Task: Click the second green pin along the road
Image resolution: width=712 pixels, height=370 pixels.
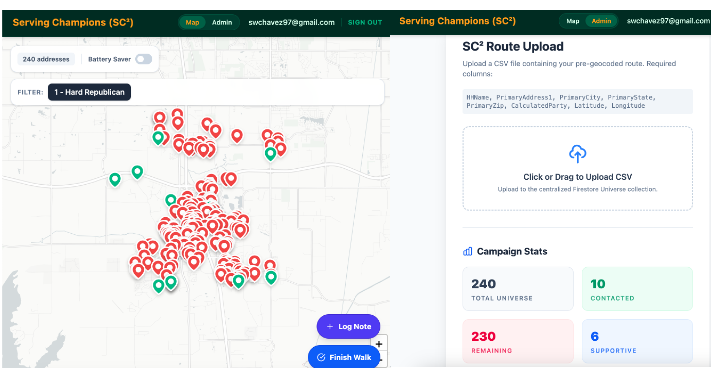Action: pos(137,172)
